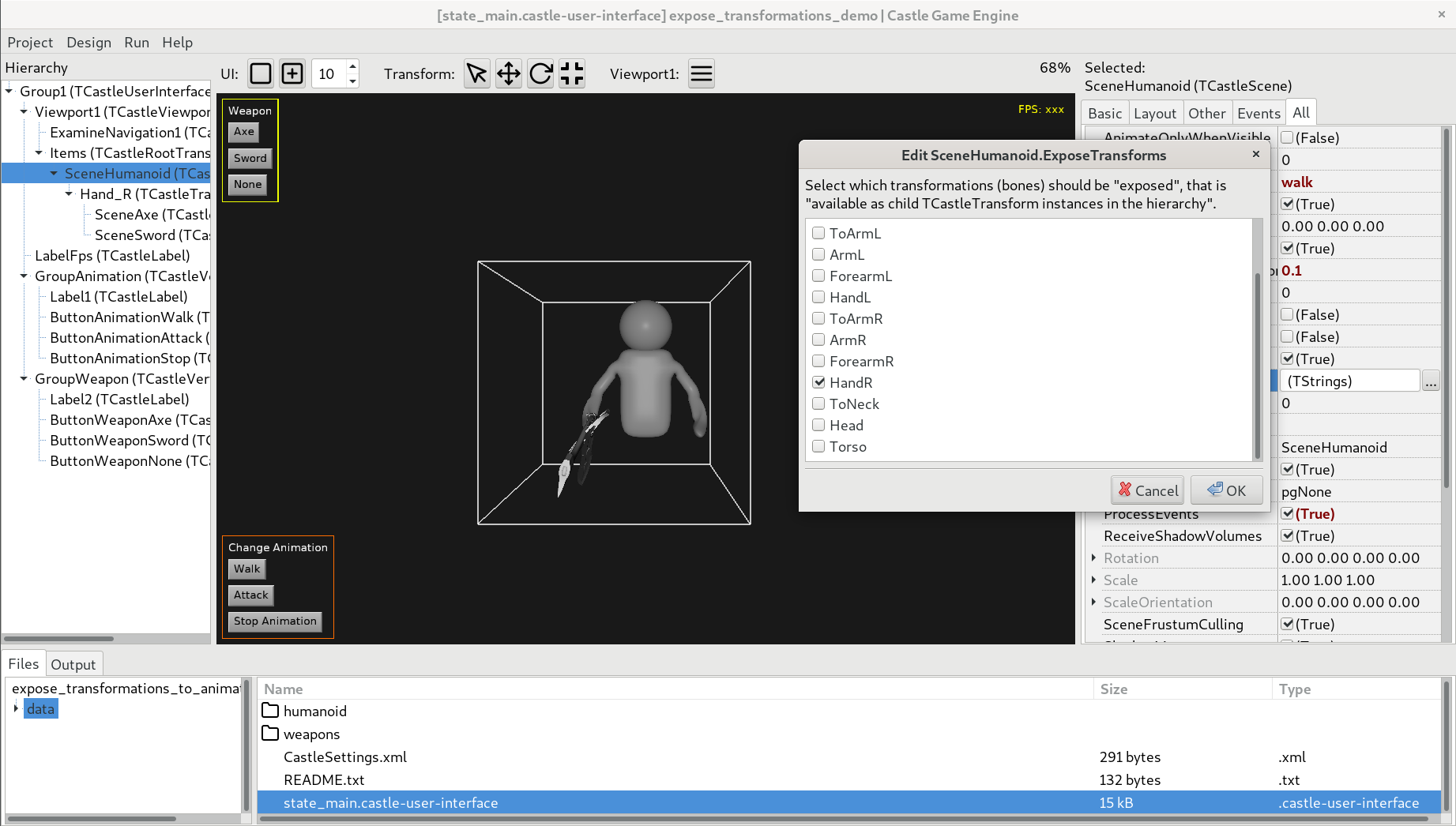Select the empty rectangle UI tool icon

[261, 73]
